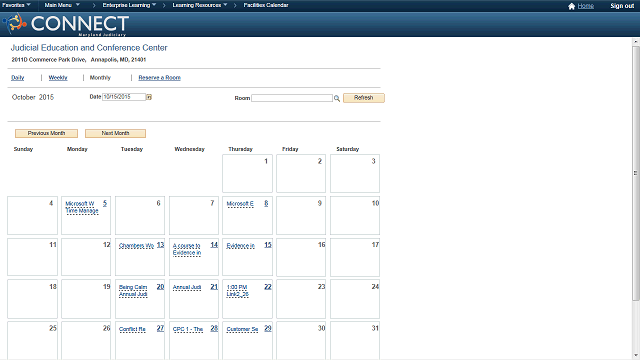Click the Commerce Park Drive address text

[79, 60]
